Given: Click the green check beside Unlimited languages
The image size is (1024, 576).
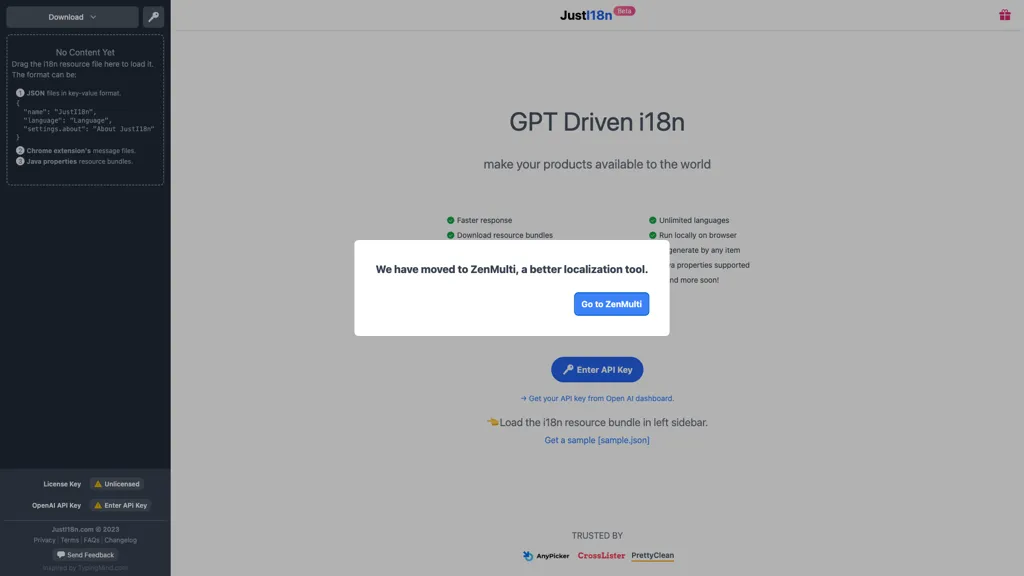Looking at the screenshot, I should pos(652,220).
